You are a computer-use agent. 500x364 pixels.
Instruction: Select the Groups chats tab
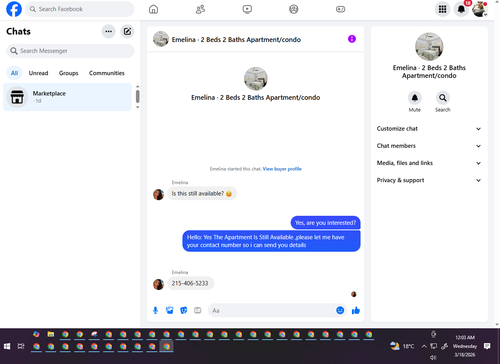[x=68, y=73]
